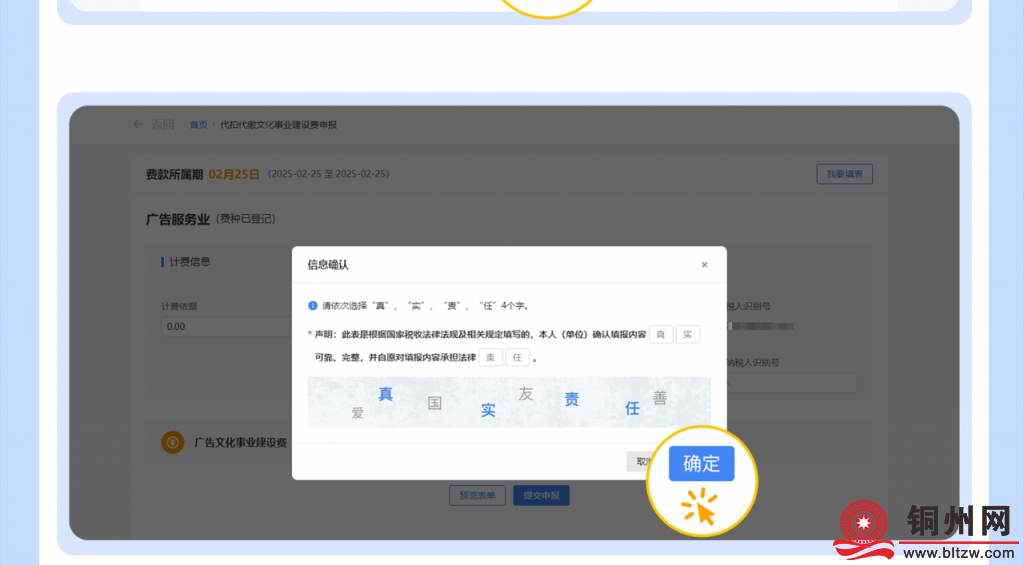Click the gray character 国 in captcha
This screenshot has width=1024, height=565.
coord(434,403)
